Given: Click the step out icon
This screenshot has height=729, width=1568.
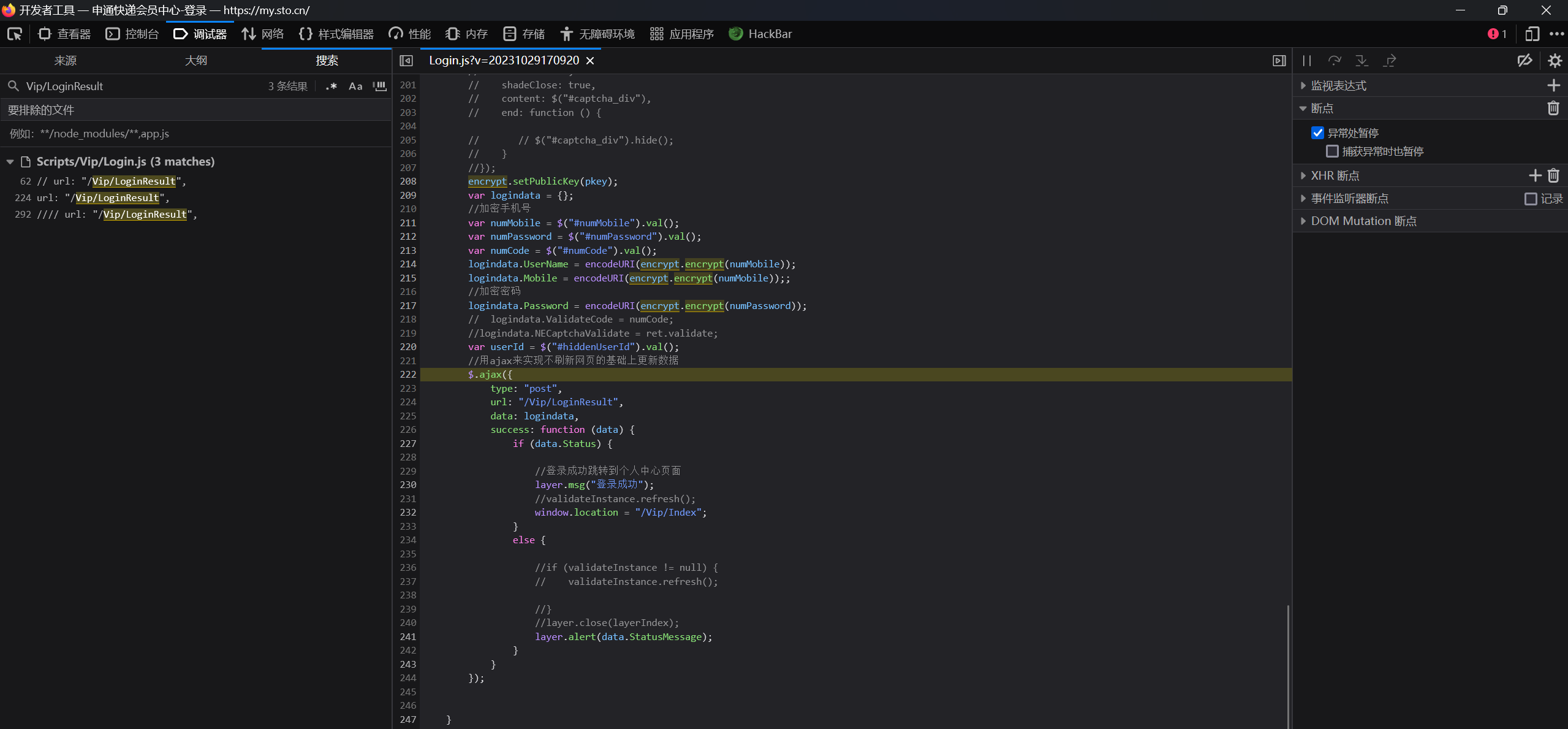Looking at the screenshot, I should pyautogui.click(x=1390, y=61).
